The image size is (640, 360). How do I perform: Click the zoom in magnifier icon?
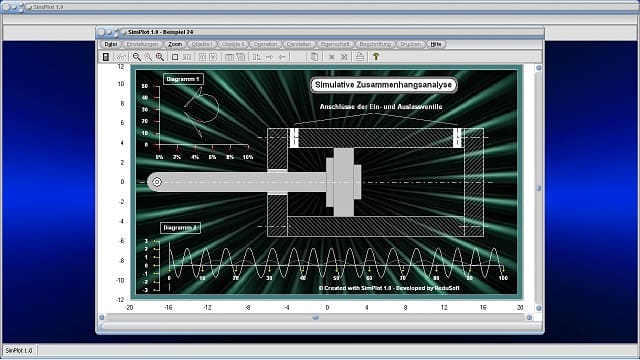(160, 57)
